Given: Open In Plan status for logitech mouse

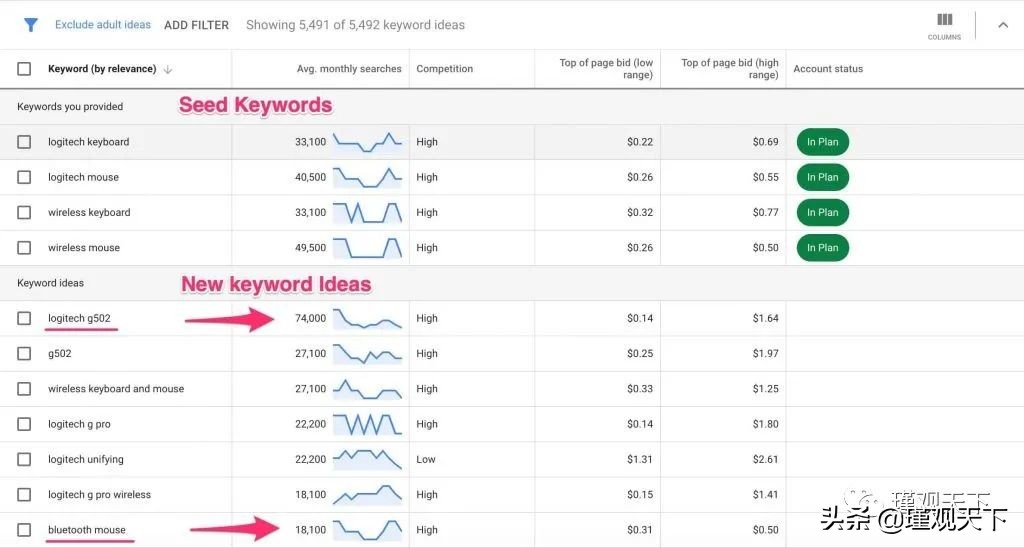Looking at the screenshot, I should [x=822, y=177].
